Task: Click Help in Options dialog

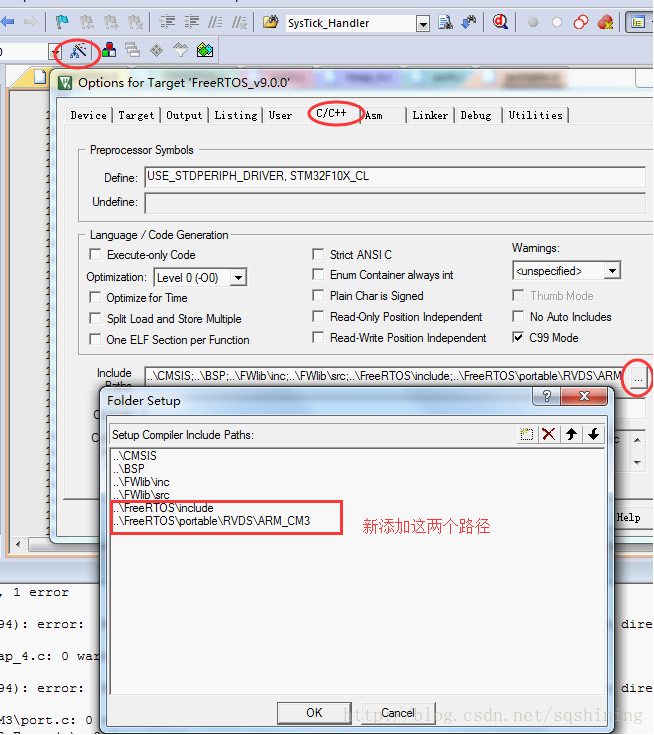Action: pos(628,518)
